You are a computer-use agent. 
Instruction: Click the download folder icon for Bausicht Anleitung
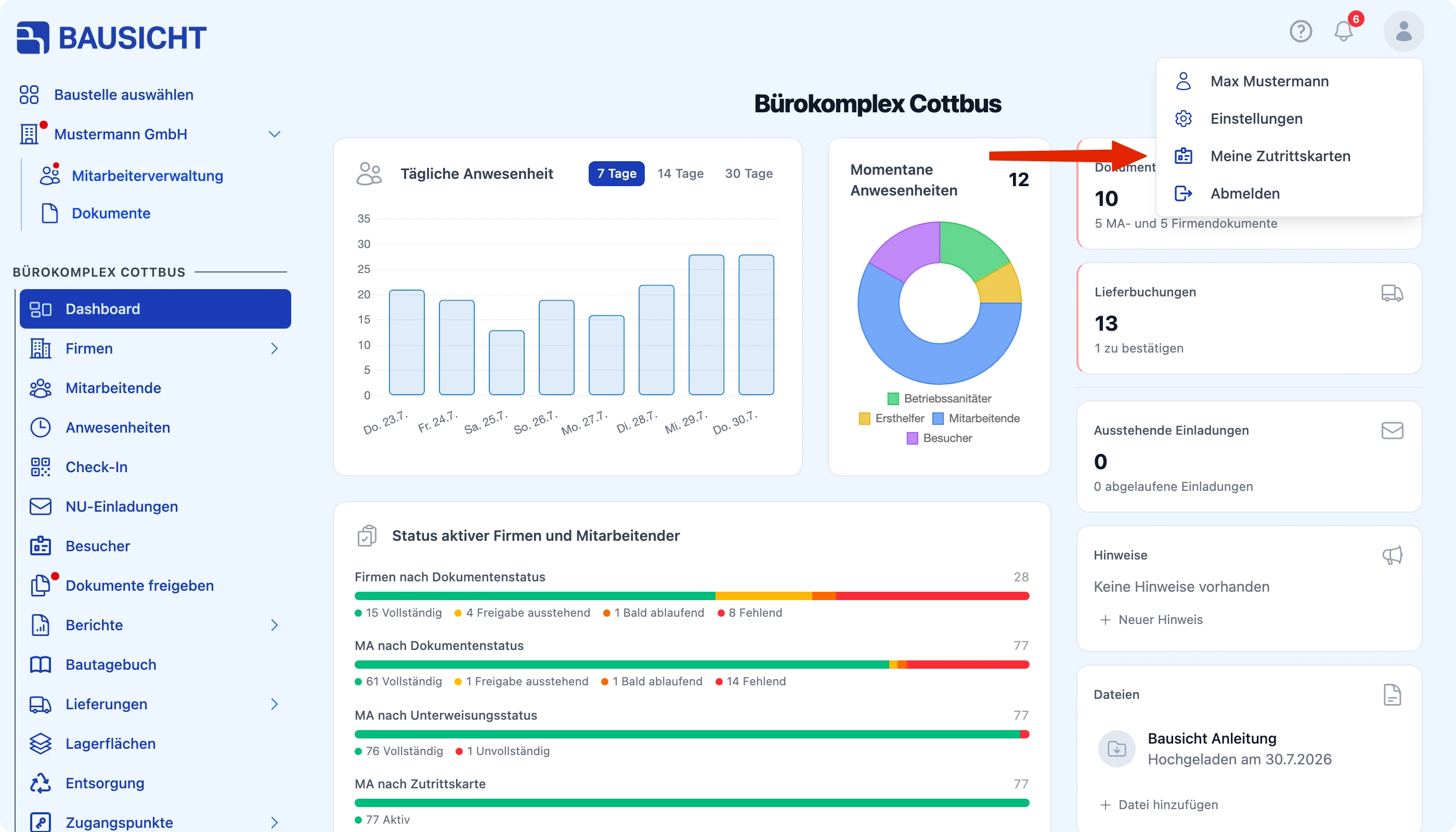(1116, 749)
